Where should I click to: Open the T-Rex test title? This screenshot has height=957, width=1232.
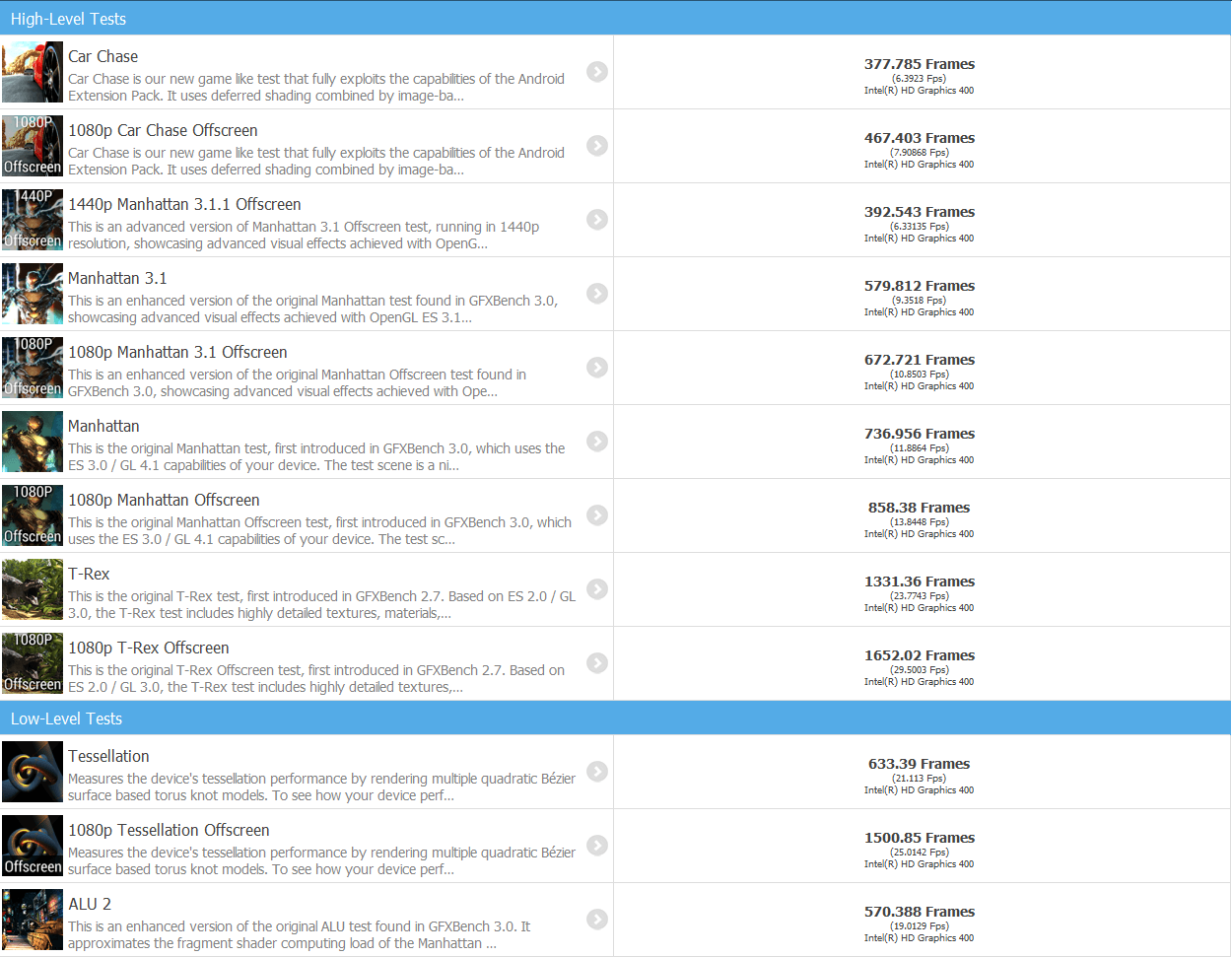89,575
